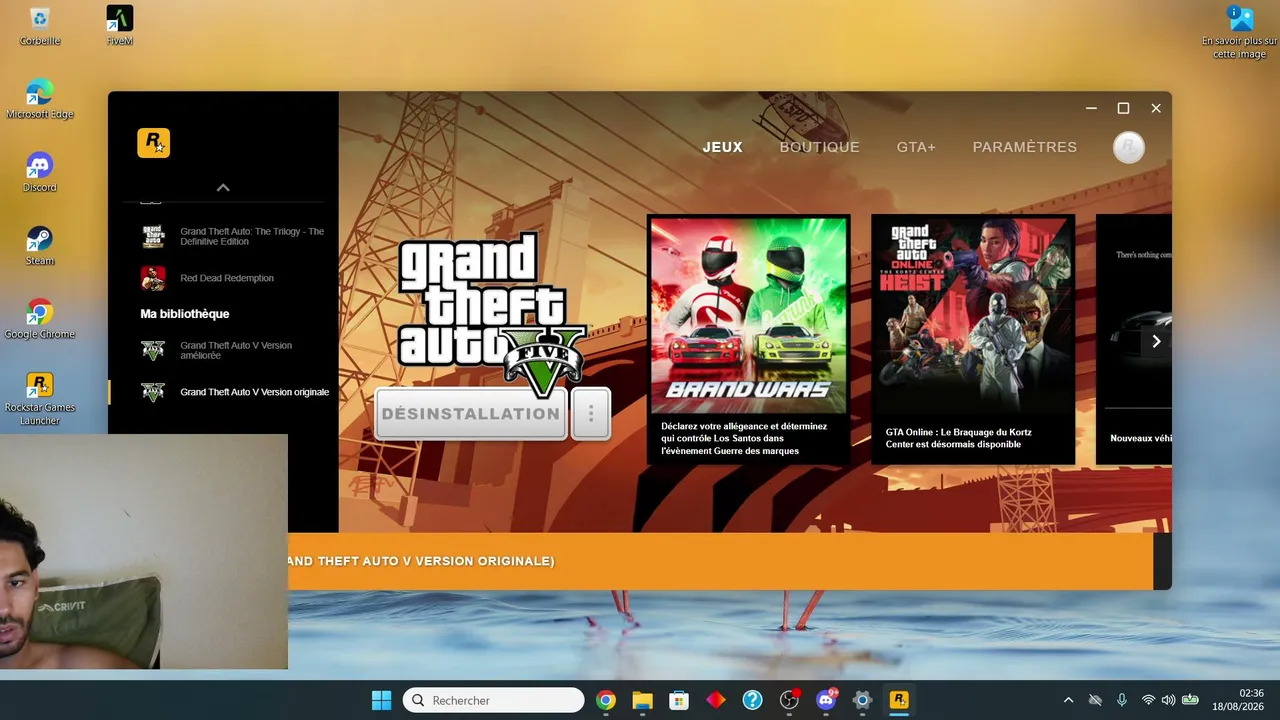Image resolution: width=1280 pixels, height=720 pixels.
Task: Open the Corbeille desktop icon
Action: [40, 26]
